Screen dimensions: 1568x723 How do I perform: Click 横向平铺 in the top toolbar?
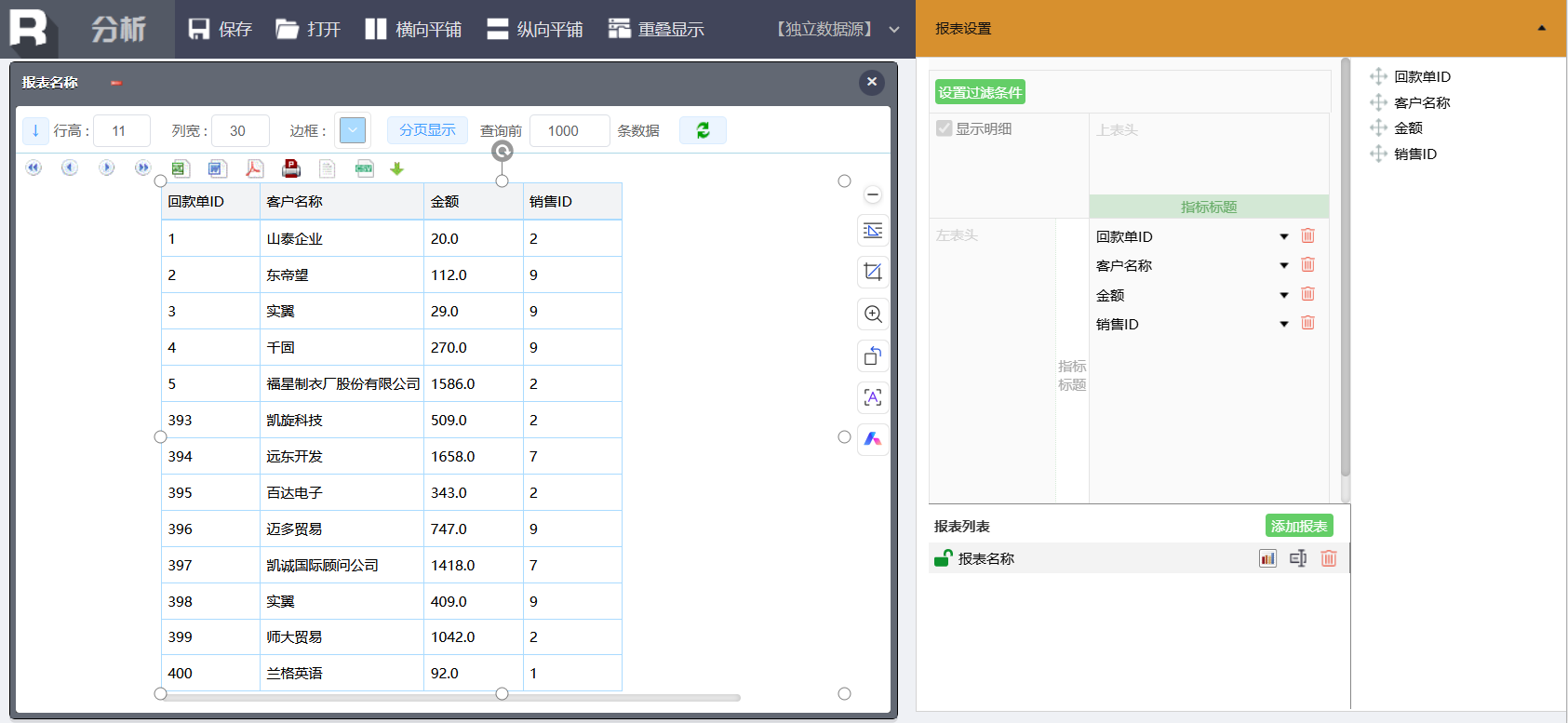click(x=413, y=29)
